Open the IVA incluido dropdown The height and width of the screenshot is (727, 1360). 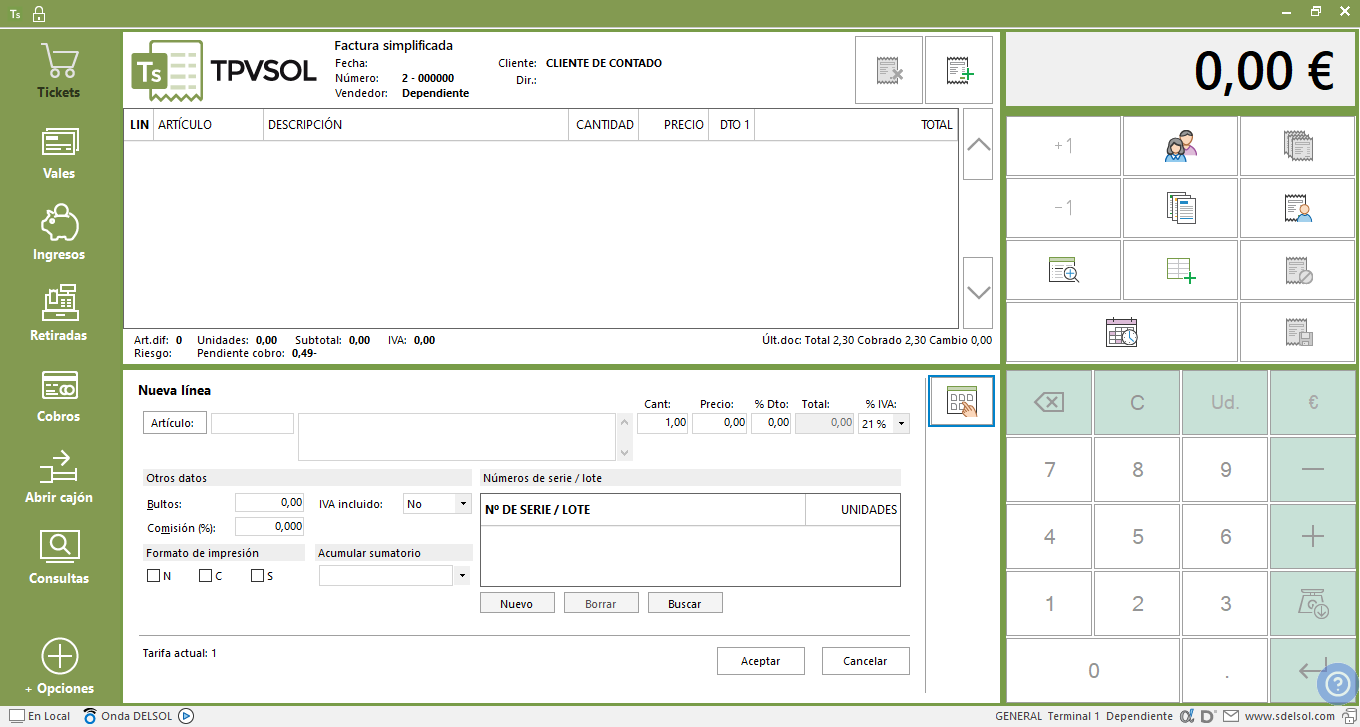pyautogui.click(x=462, y=504)
